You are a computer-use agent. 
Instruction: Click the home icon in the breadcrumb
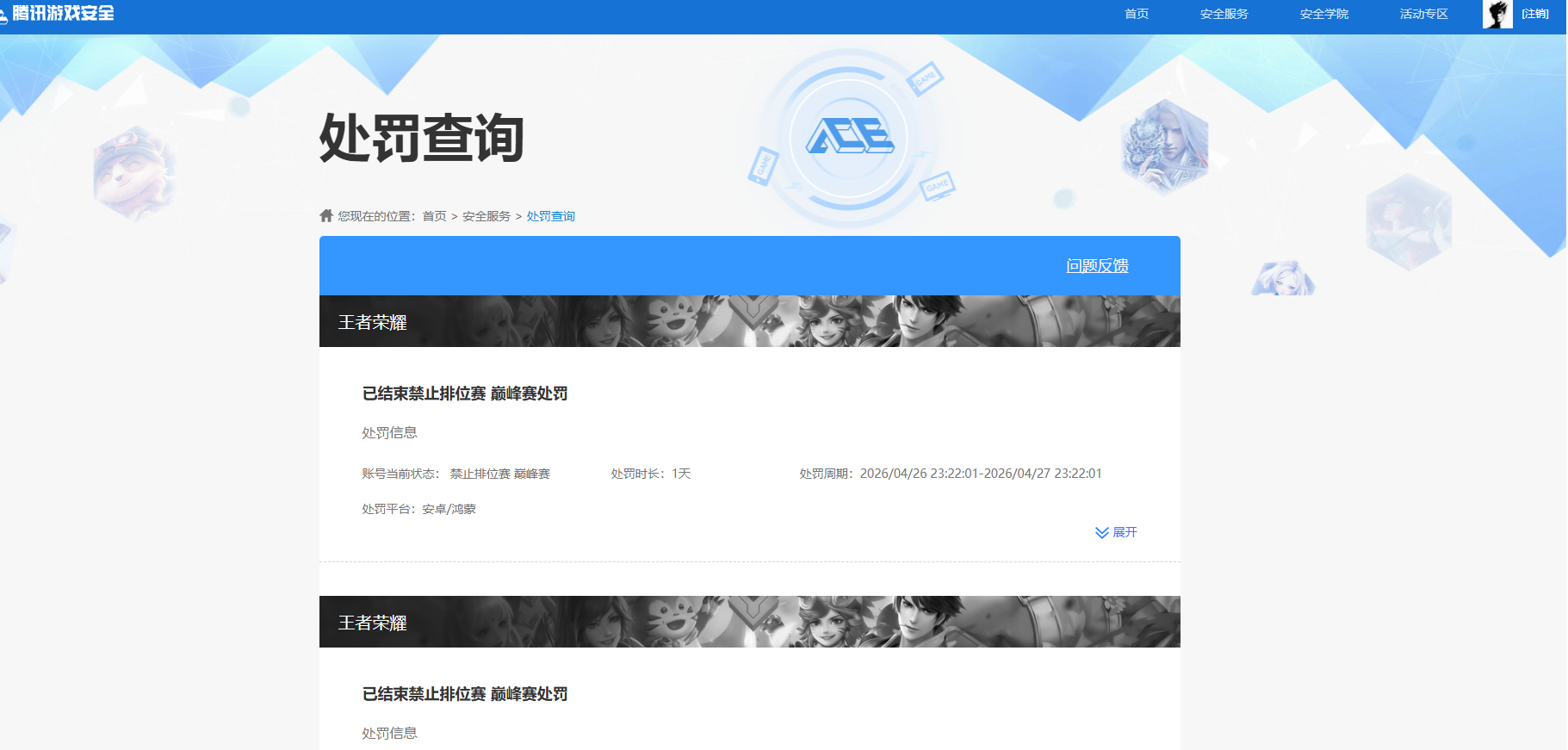pyautogui.click(x=326, y=215)
